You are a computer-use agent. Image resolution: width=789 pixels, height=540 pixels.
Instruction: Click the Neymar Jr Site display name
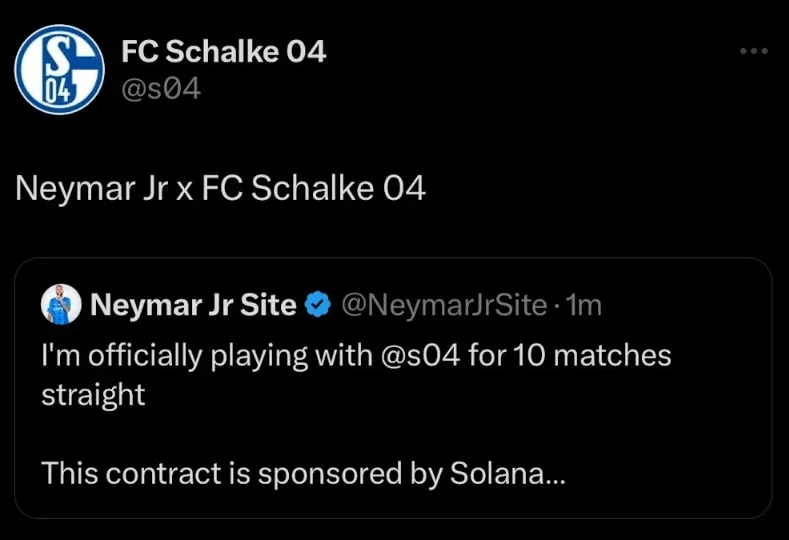click(x=193, y=305)
